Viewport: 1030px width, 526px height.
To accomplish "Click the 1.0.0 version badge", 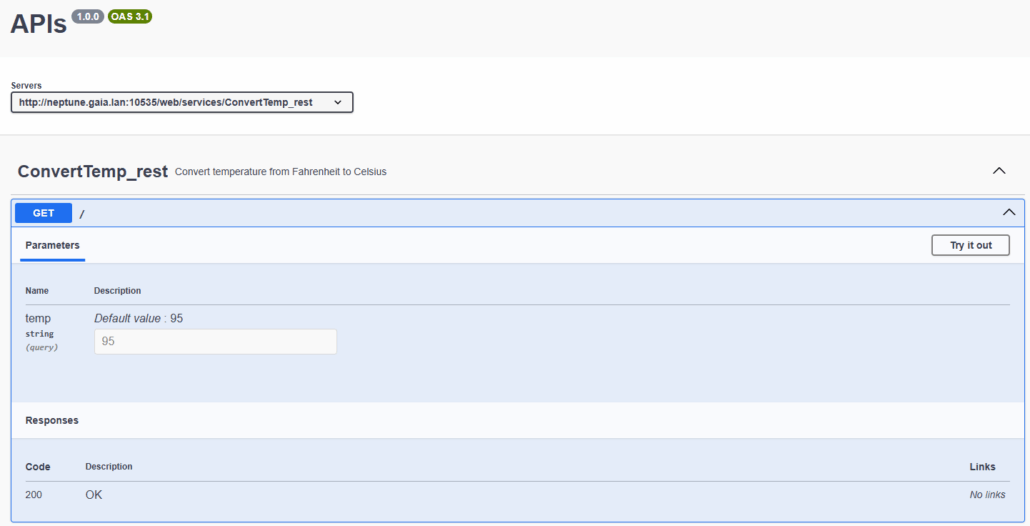I will pyautogui.click(x=87, y=17).
